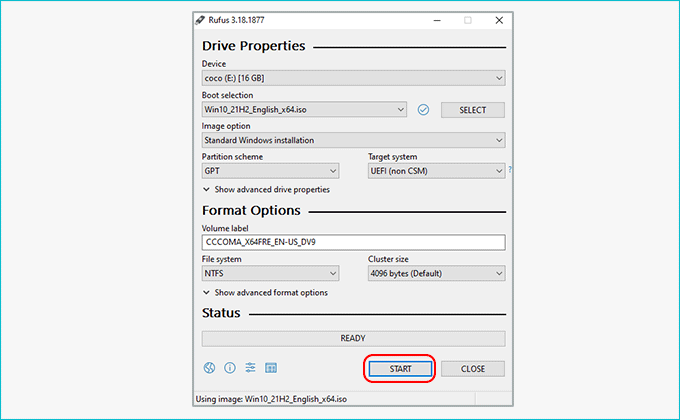Click the CLOSE button
Screen dimensions: 680x420
[473, 369]
